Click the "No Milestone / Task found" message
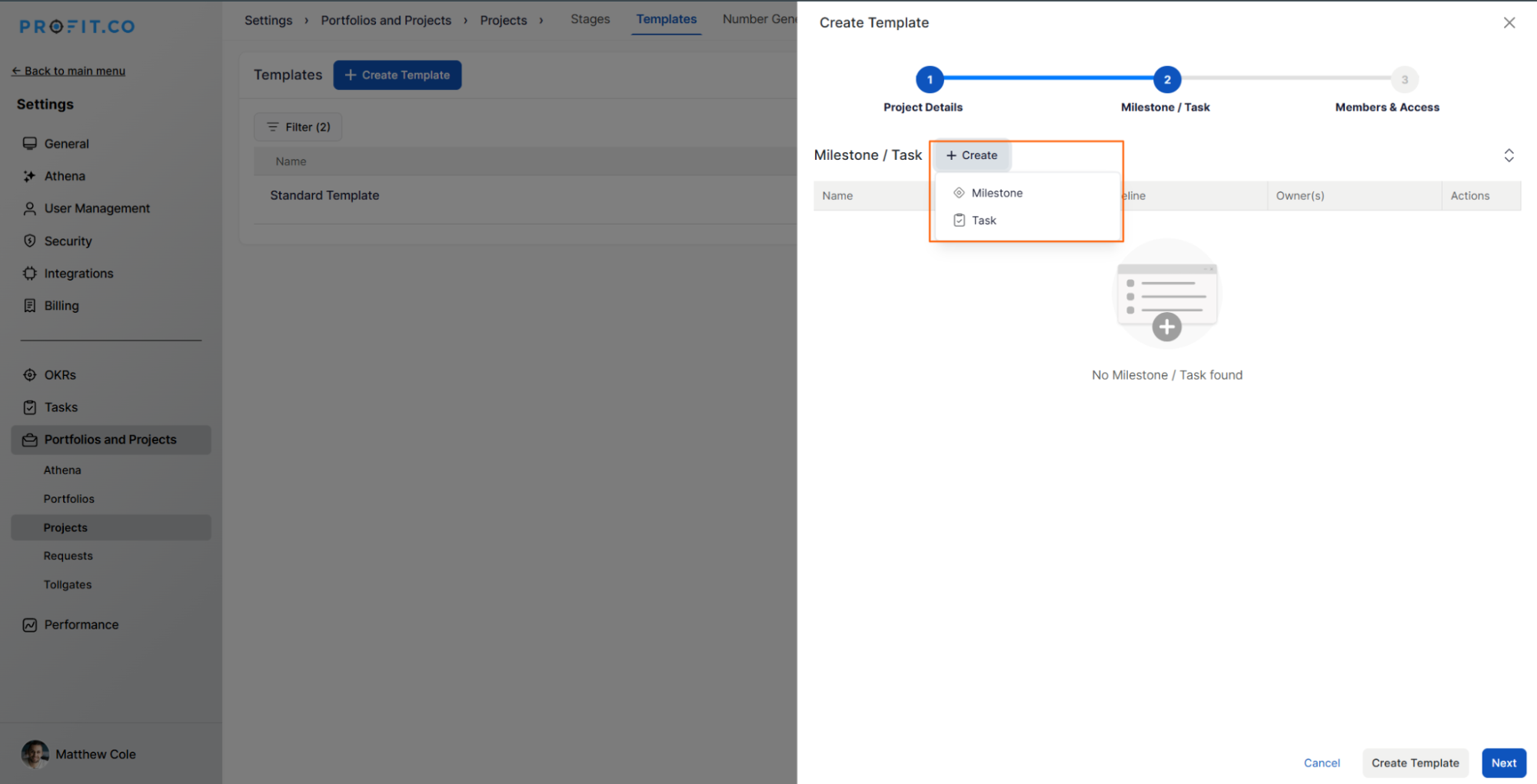Viewport: 1537px width, 784px height. [1166, 375]
